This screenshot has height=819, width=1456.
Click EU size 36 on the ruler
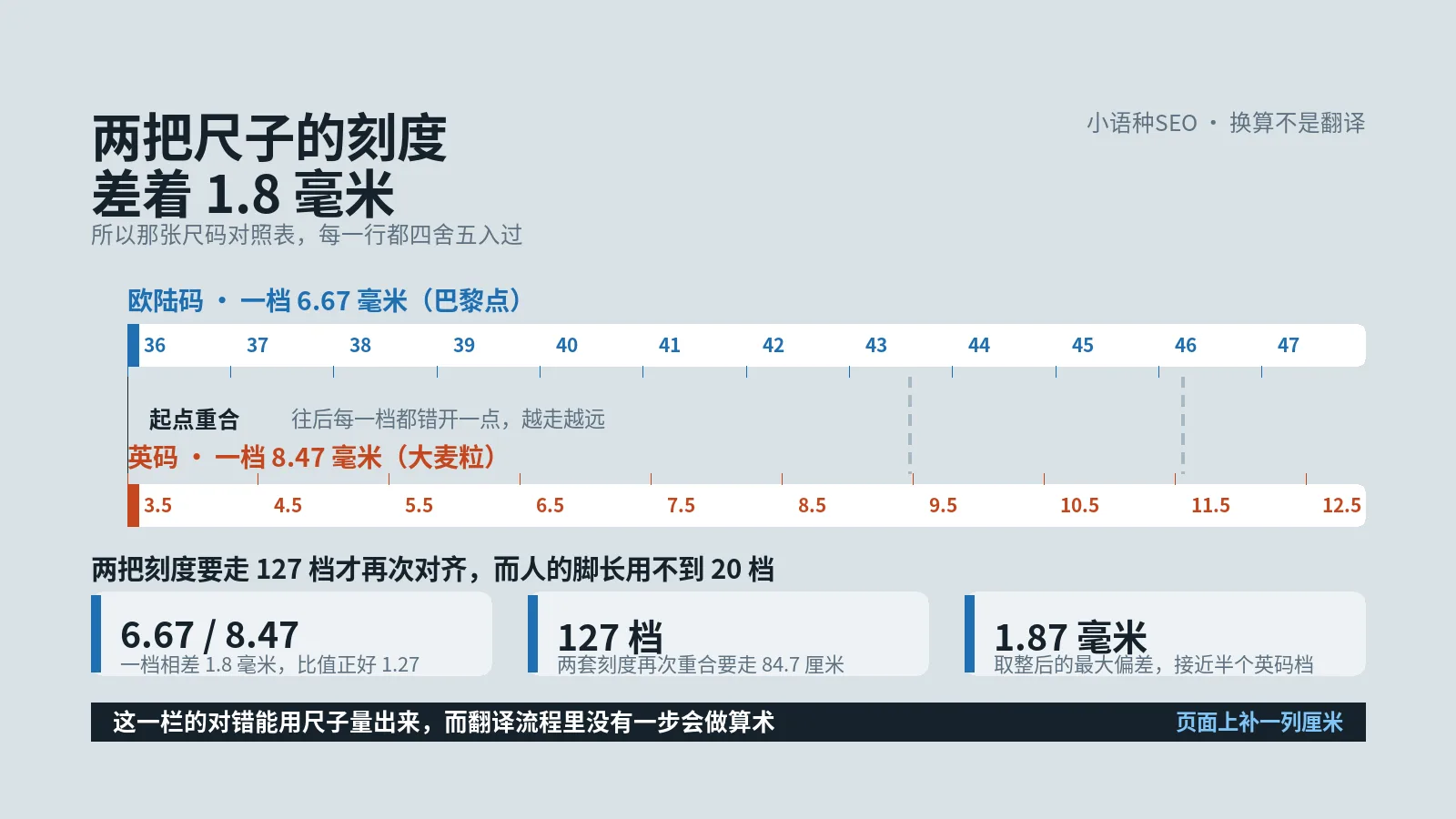coord(155,346)
